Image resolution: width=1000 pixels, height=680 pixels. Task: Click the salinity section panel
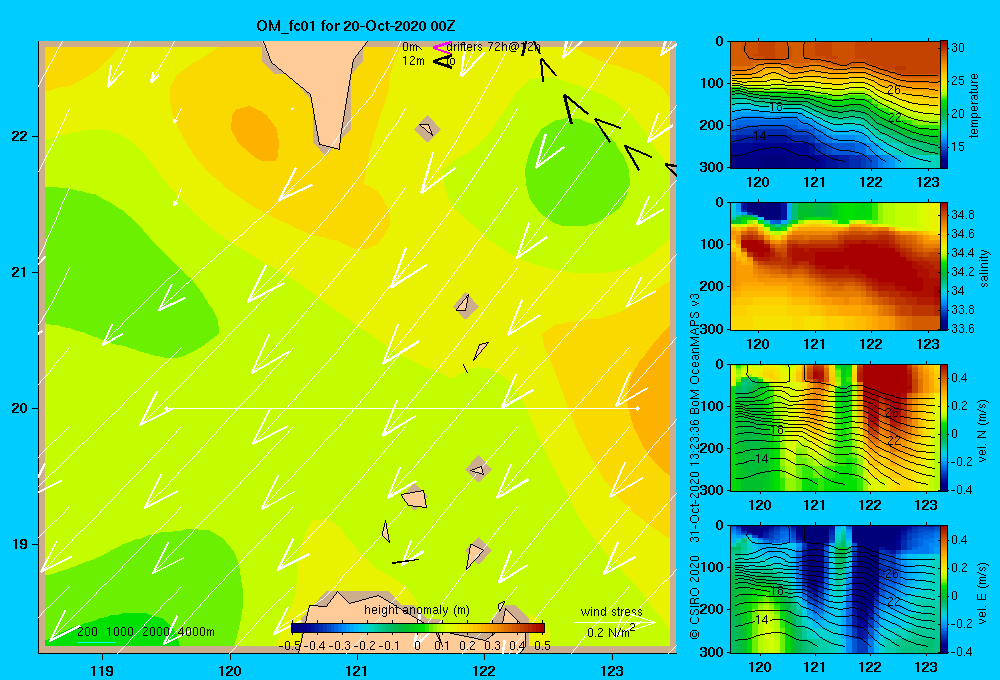[834, 266]
